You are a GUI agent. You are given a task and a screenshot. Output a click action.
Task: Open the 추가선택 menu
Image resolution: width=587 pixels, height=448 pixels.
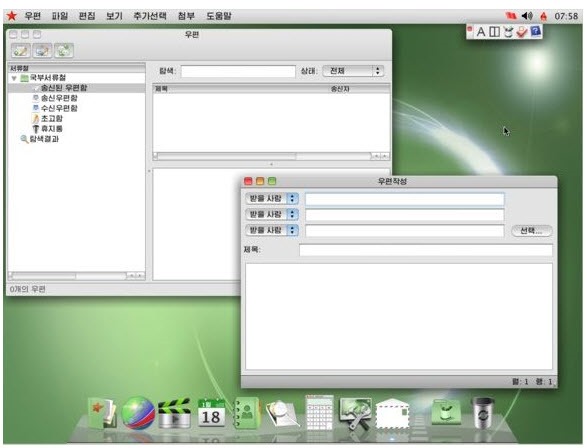point(150,16)
